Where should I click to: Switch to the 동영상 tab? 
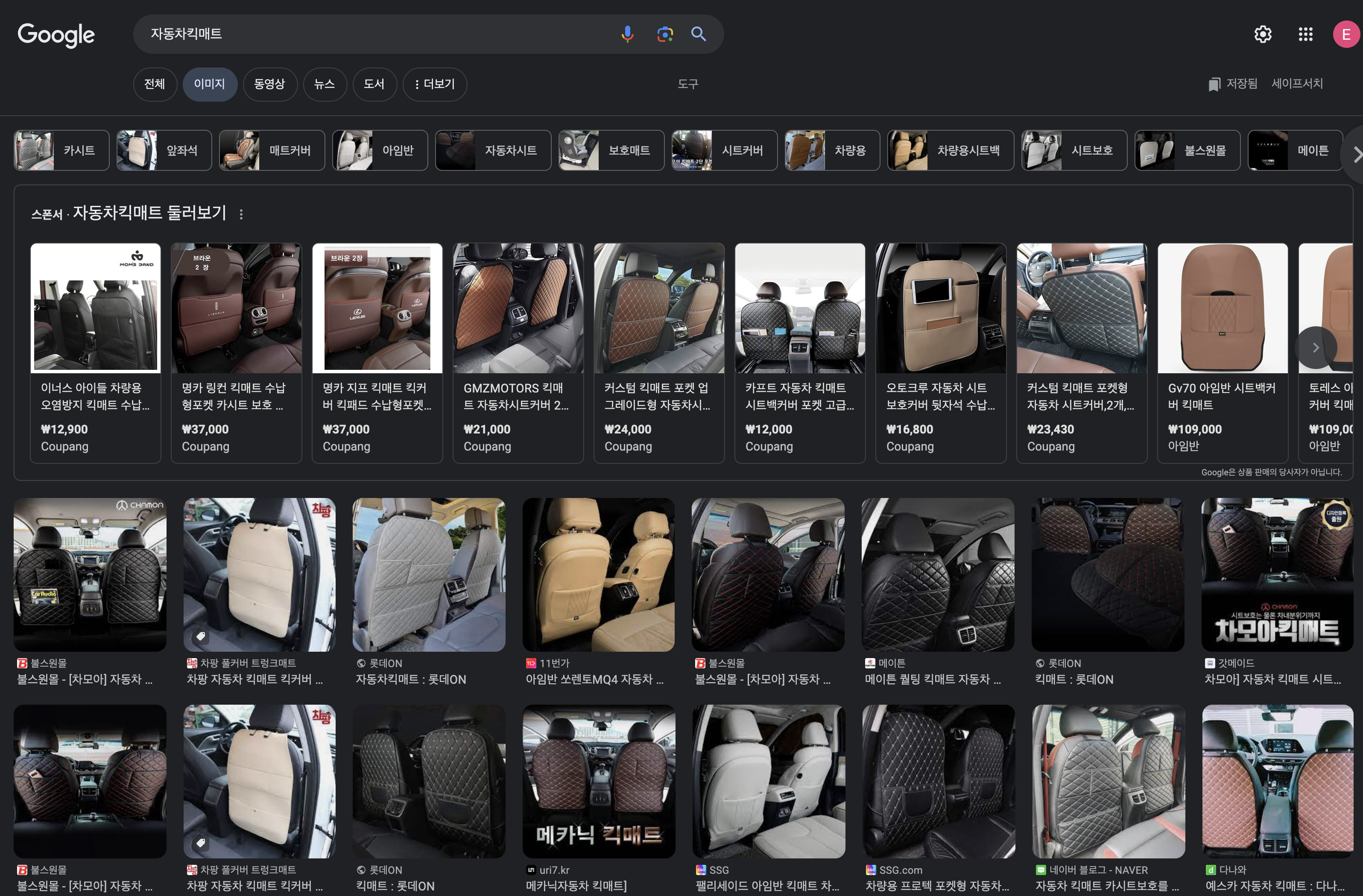[x=269, y=84]
